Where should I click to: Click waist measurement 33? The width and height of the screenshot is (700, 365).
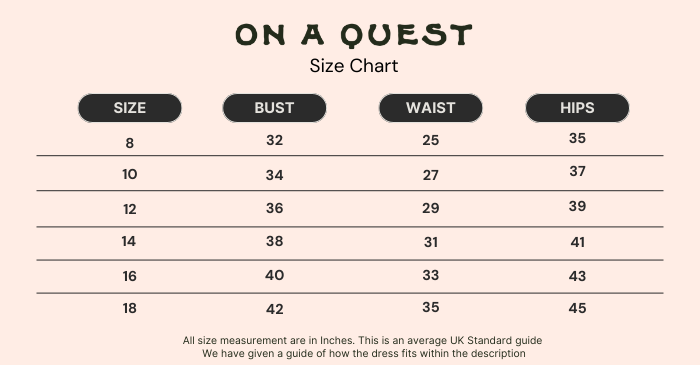pyautogui.click(x=431, y=275)
